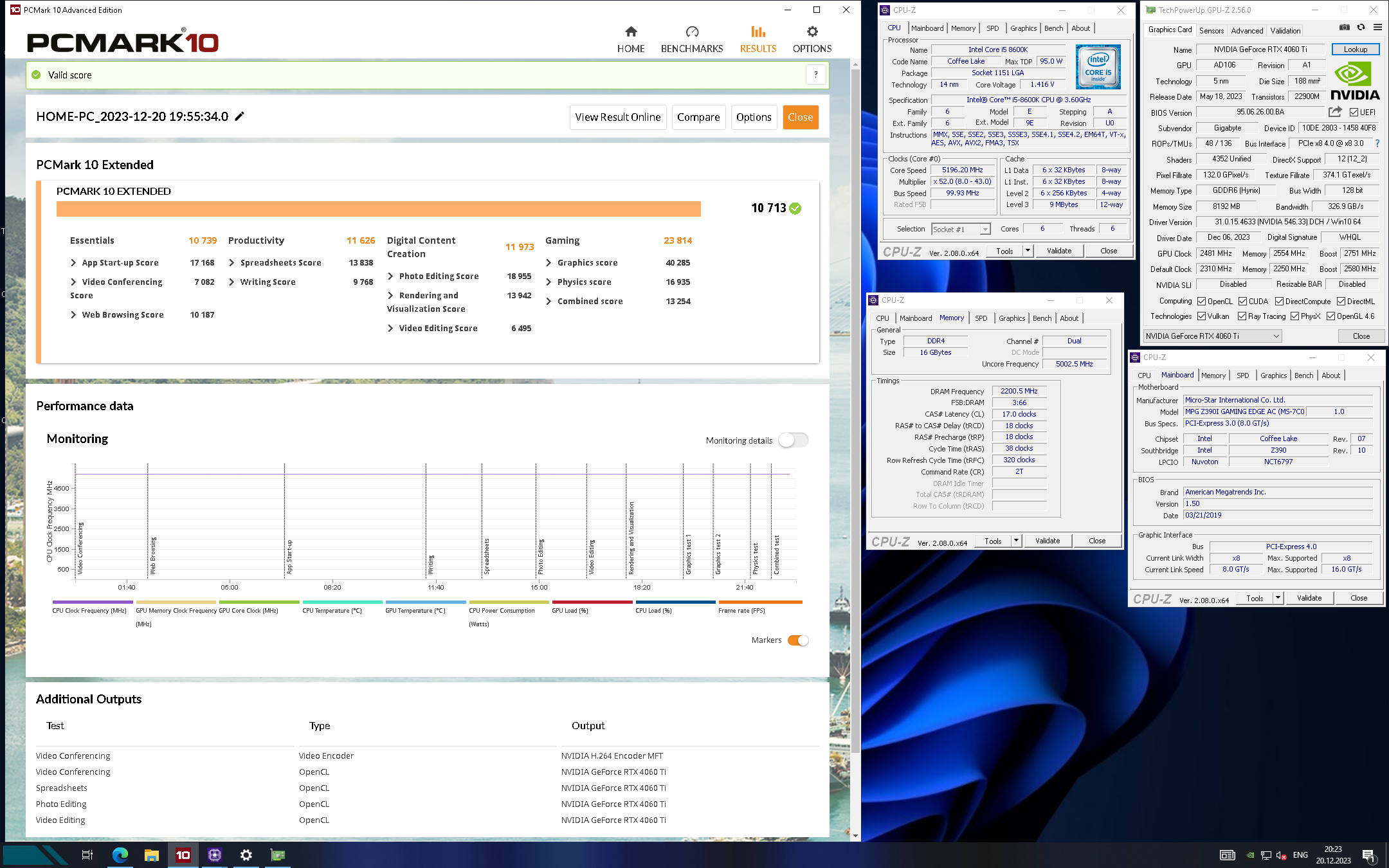Screen dimensions: 1389x868
Task: Click the Bus Interface question mark in GPU-Z
Action: [1377, 143]
